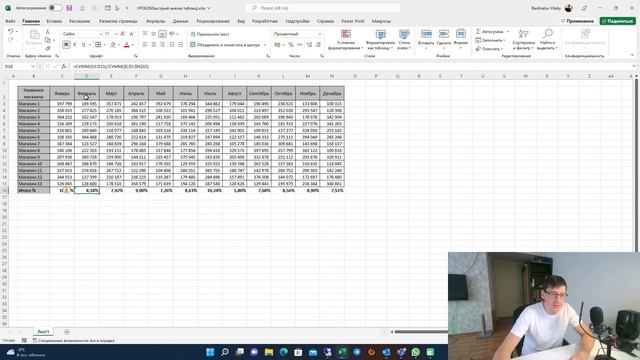The height and width of the screenshot is (360, 640).
Task: Select sheet tab Лист1
Action: [43, 331]
